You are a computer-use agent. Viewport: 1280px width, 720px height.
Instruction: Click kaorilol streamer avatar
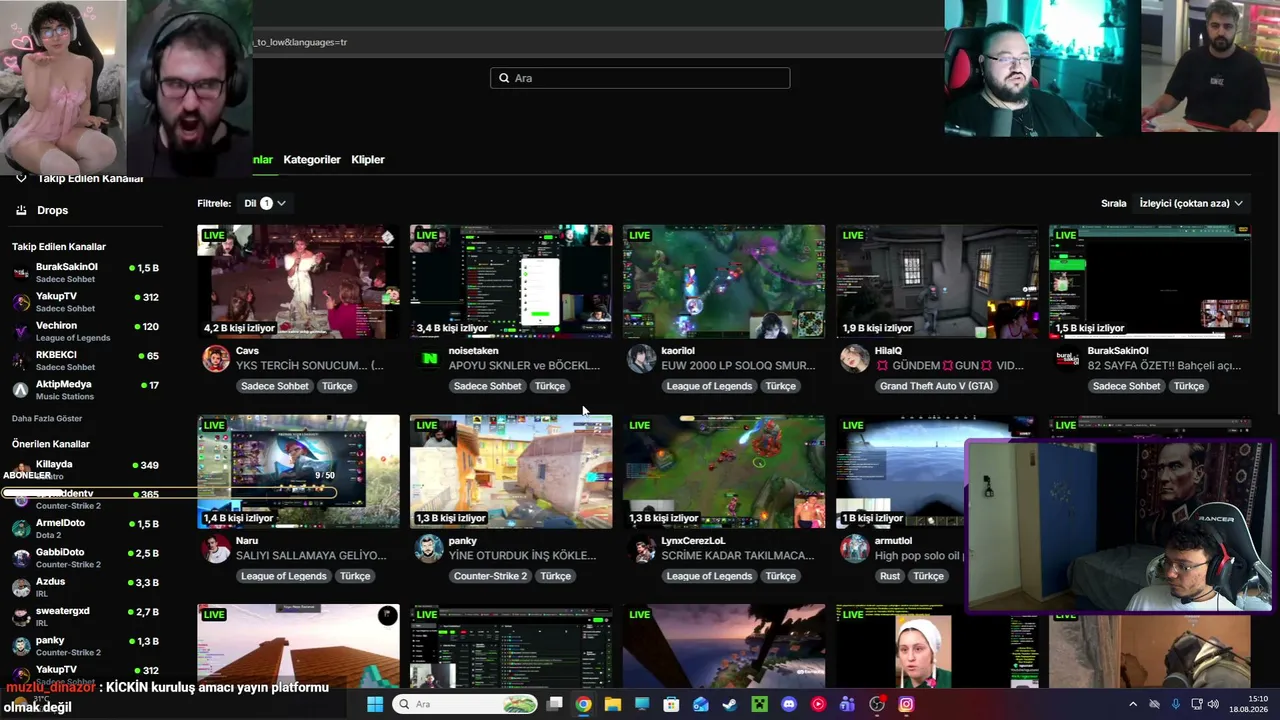[x=642, y=358]
